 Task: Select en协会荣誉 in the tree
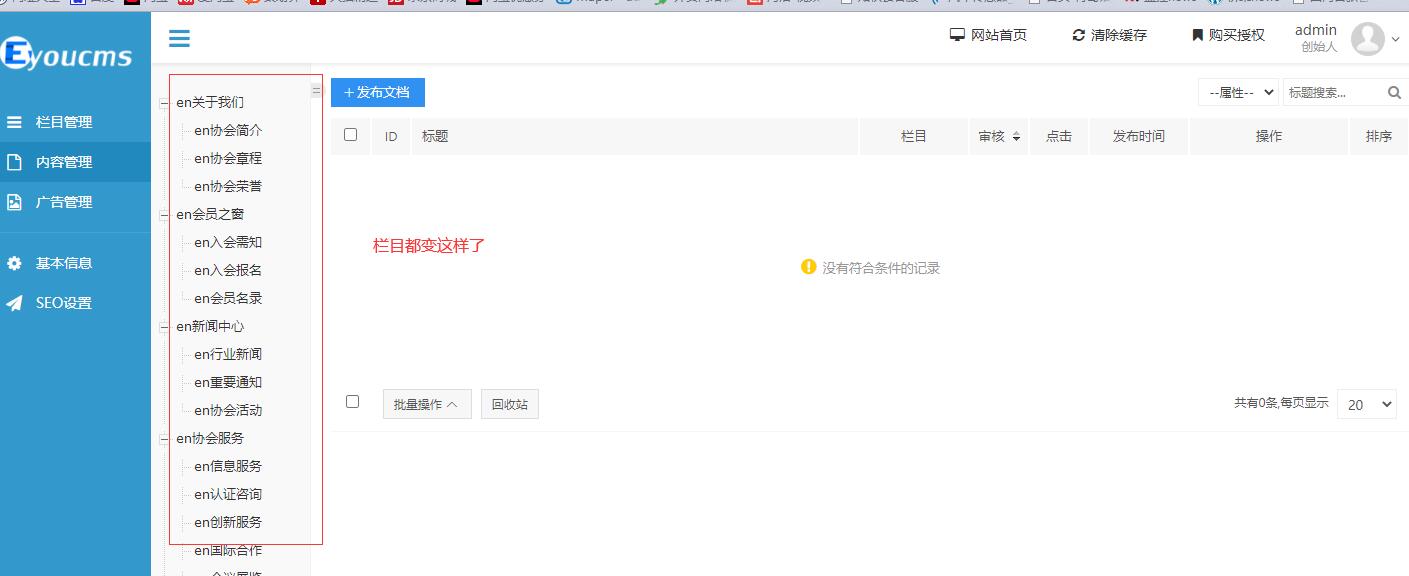tap(228, 186)
